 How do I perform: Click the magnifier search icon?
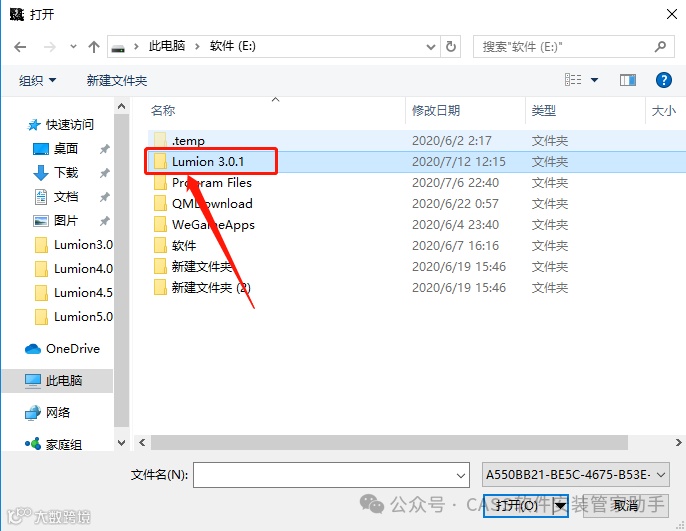click(x=660, y=46)
